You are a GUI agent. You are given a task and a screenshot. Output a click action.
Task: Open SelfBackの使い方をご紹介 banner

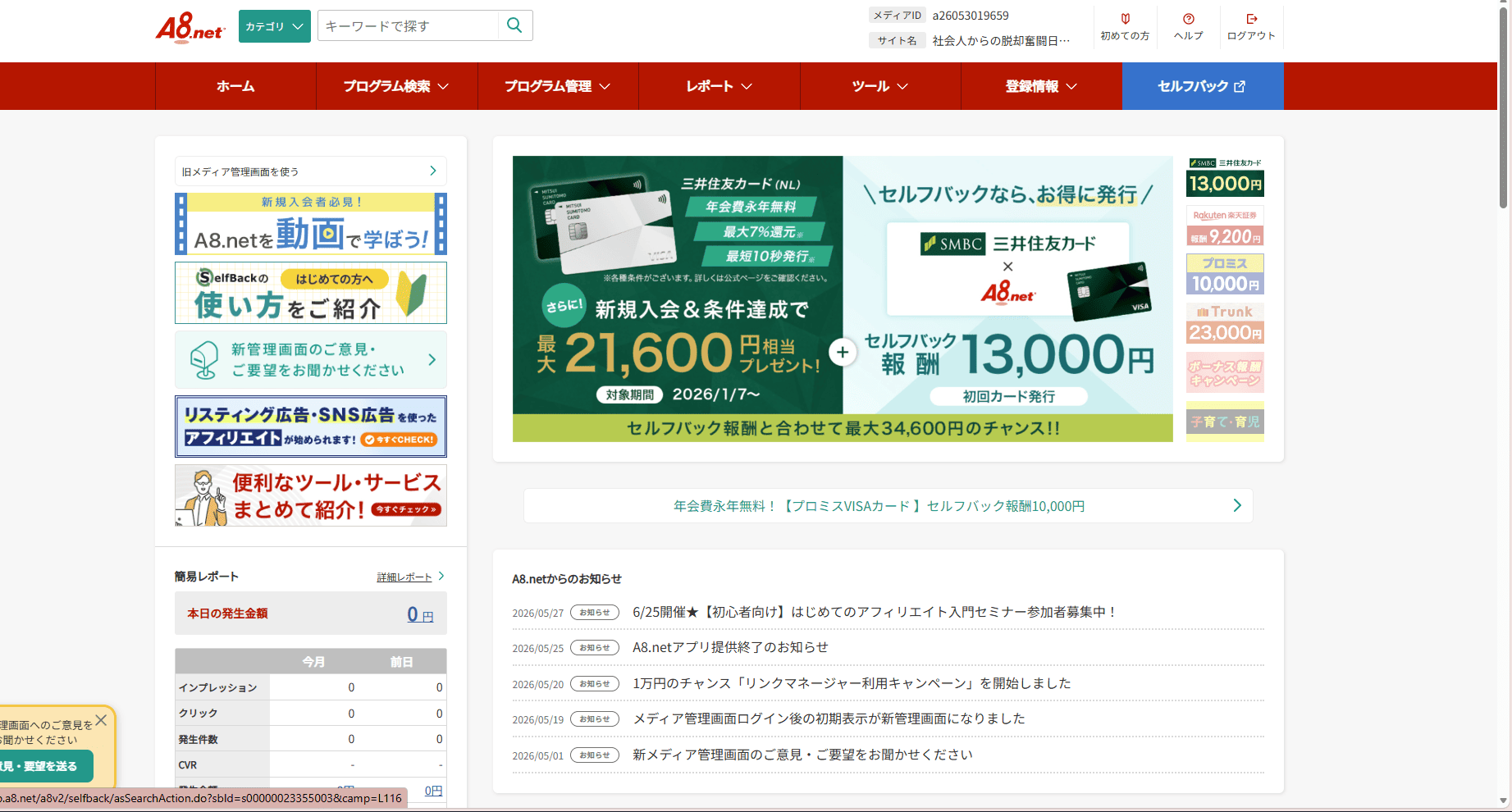[x=311, y=293]
